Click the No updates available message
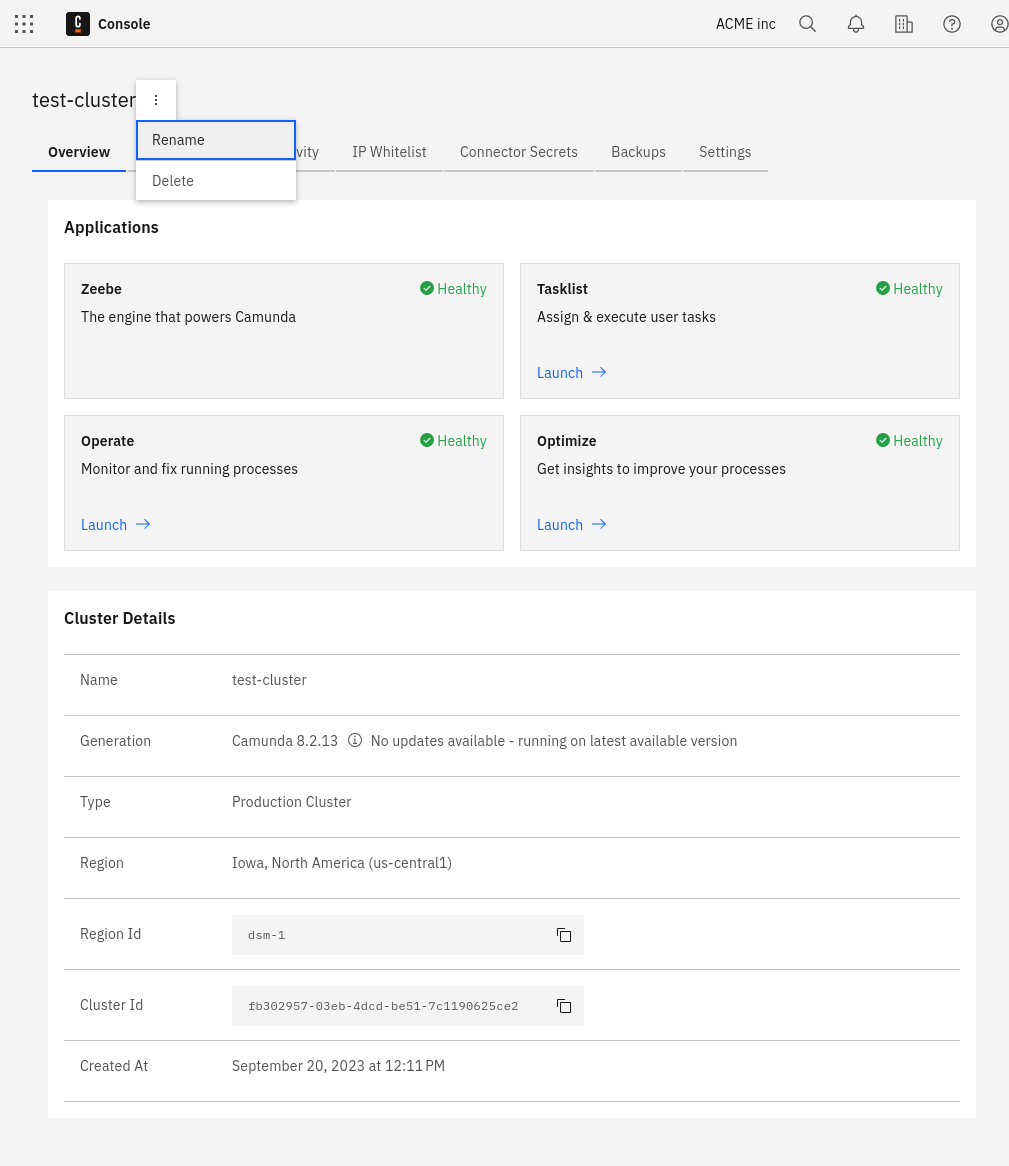This screenshot has height=1166, width=1009. point(554,741)
